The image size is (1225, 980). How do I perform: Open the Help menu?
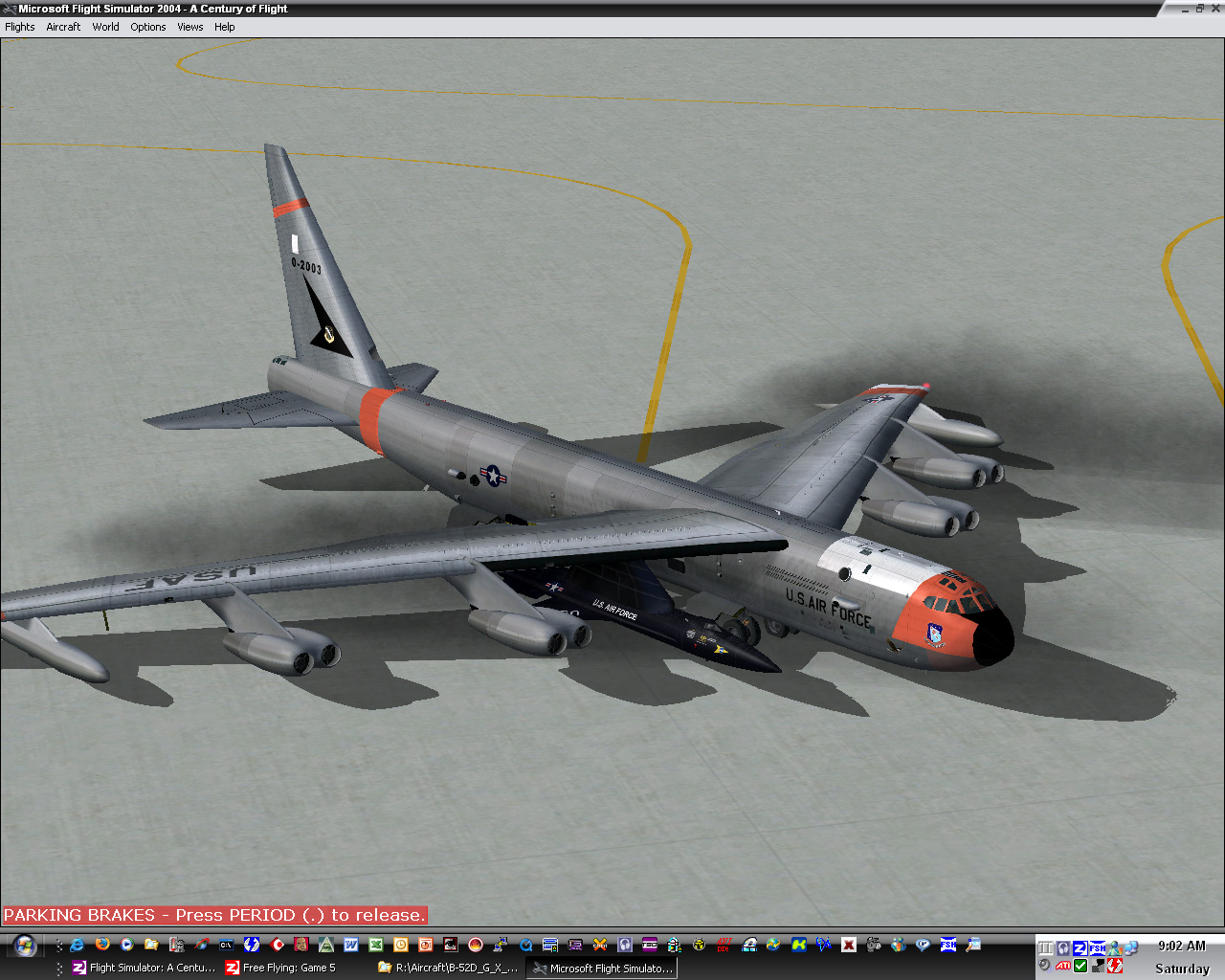[225, 27]
